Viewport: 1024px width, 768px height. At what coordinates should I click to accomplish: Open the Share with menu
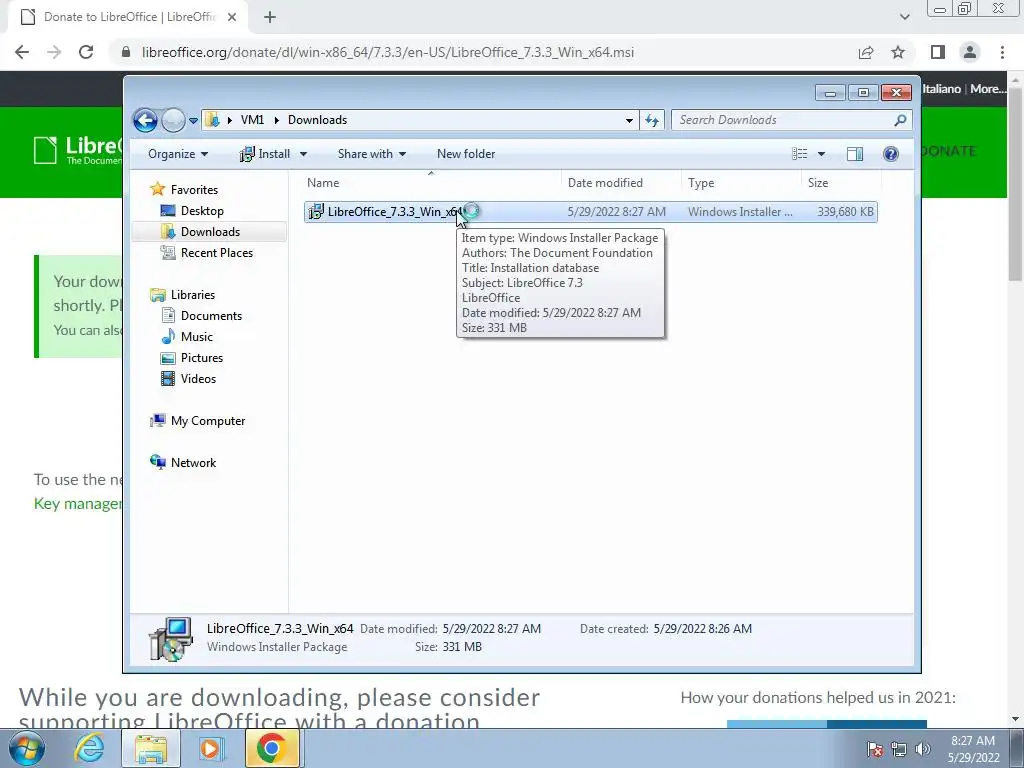point(372,154)
